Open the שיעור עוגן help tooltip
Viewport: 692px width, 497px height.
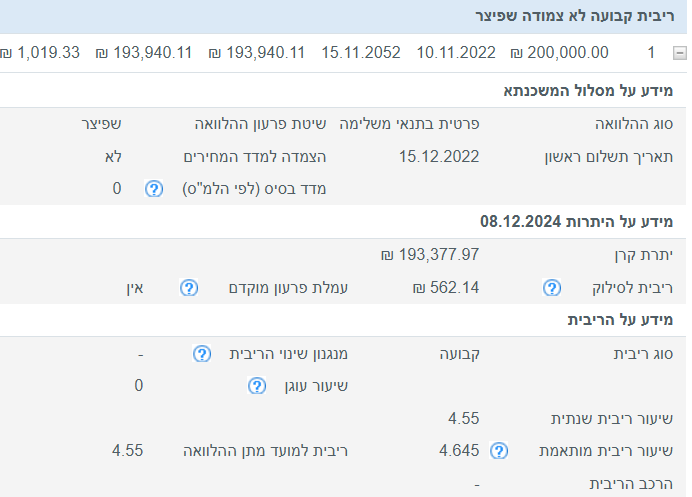coord(256,386)
